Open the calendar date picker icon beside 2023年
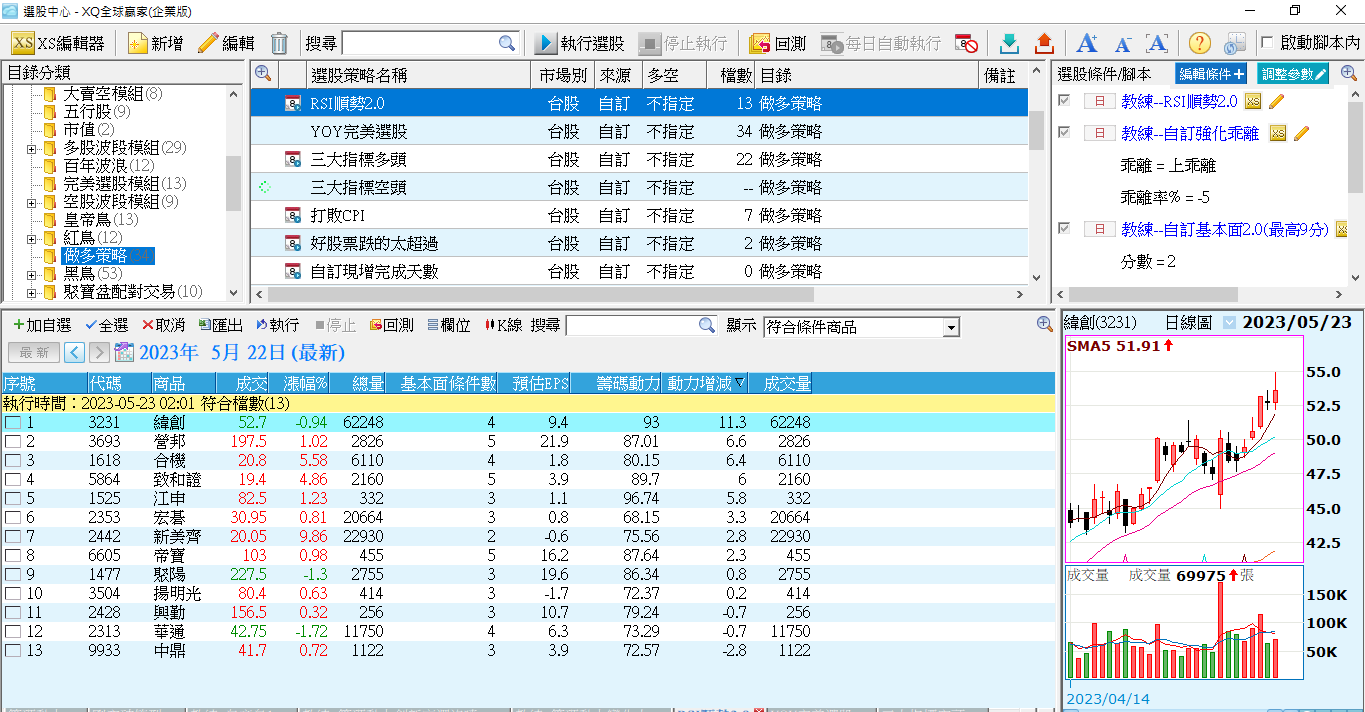Screen dimensions: 1365x712 pyautogui.click(x=125, y=351)
